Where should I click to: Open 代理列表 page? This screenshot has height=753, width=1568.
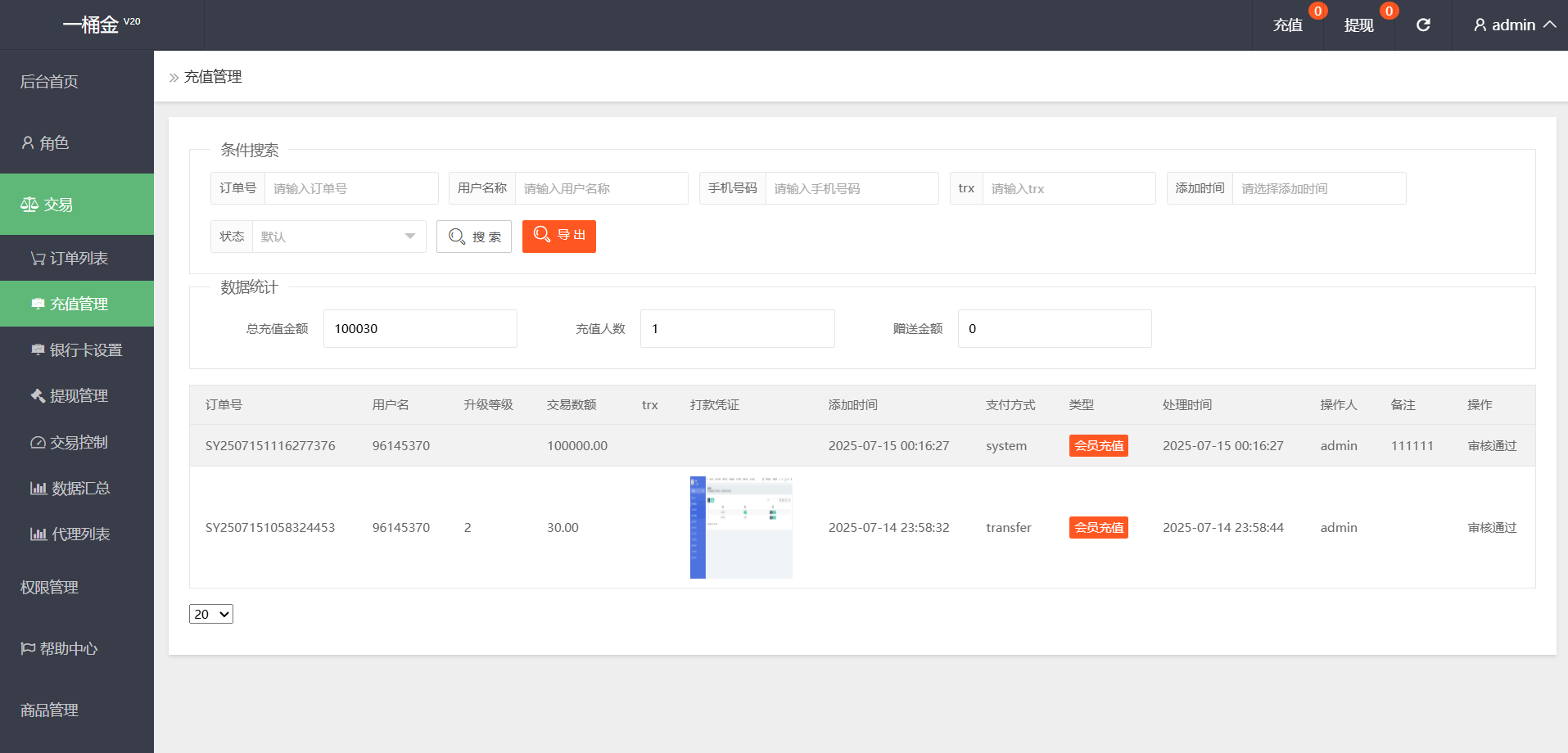(77, 534)
